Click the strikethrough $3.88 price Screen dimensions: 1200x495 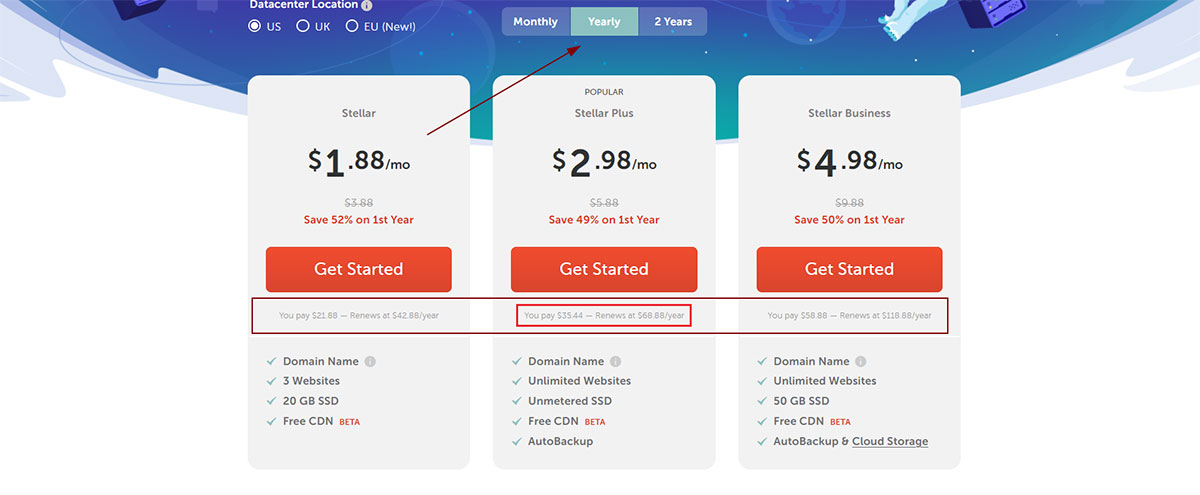[359, 203]
